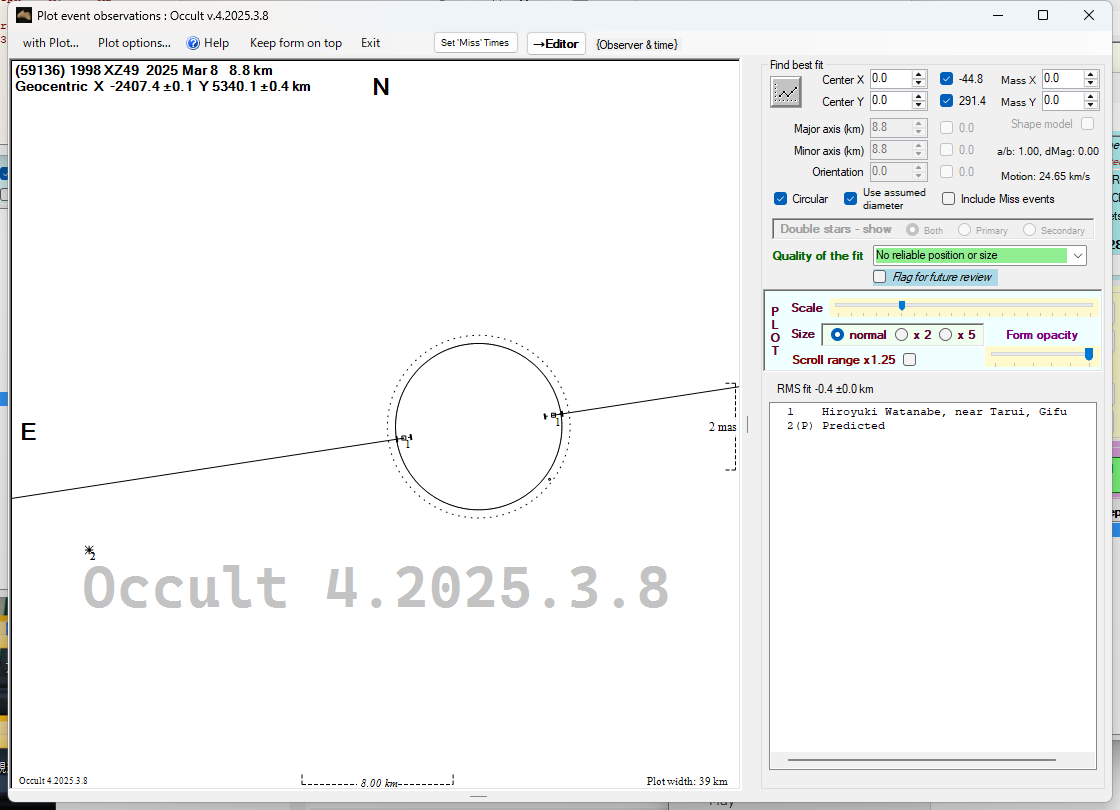Maximize the Plot event observations window
The width and height of the screenshot is (1120, 810).
[1043, 15]
